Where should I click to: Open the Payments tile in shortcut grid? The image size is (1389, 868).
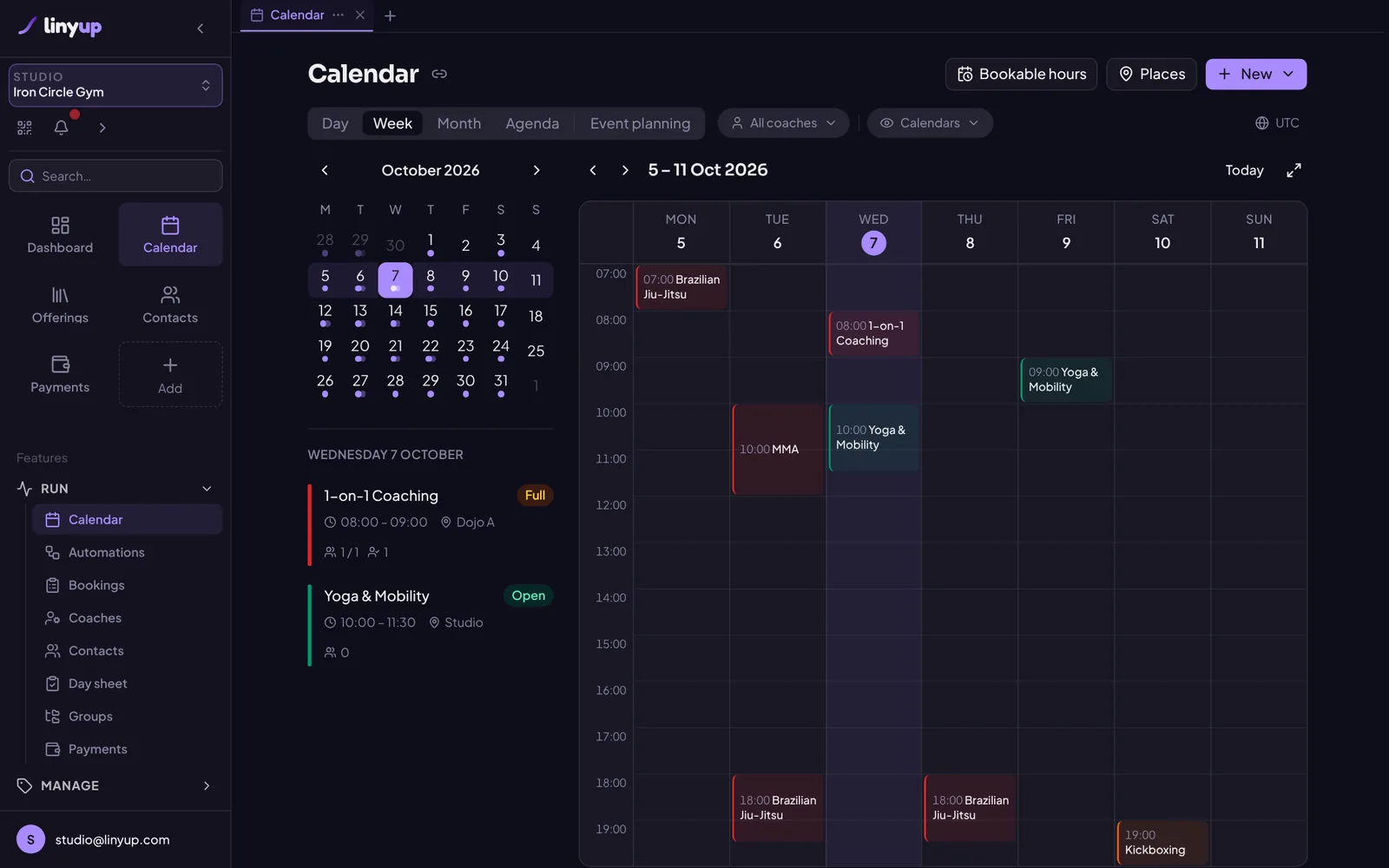60,374
